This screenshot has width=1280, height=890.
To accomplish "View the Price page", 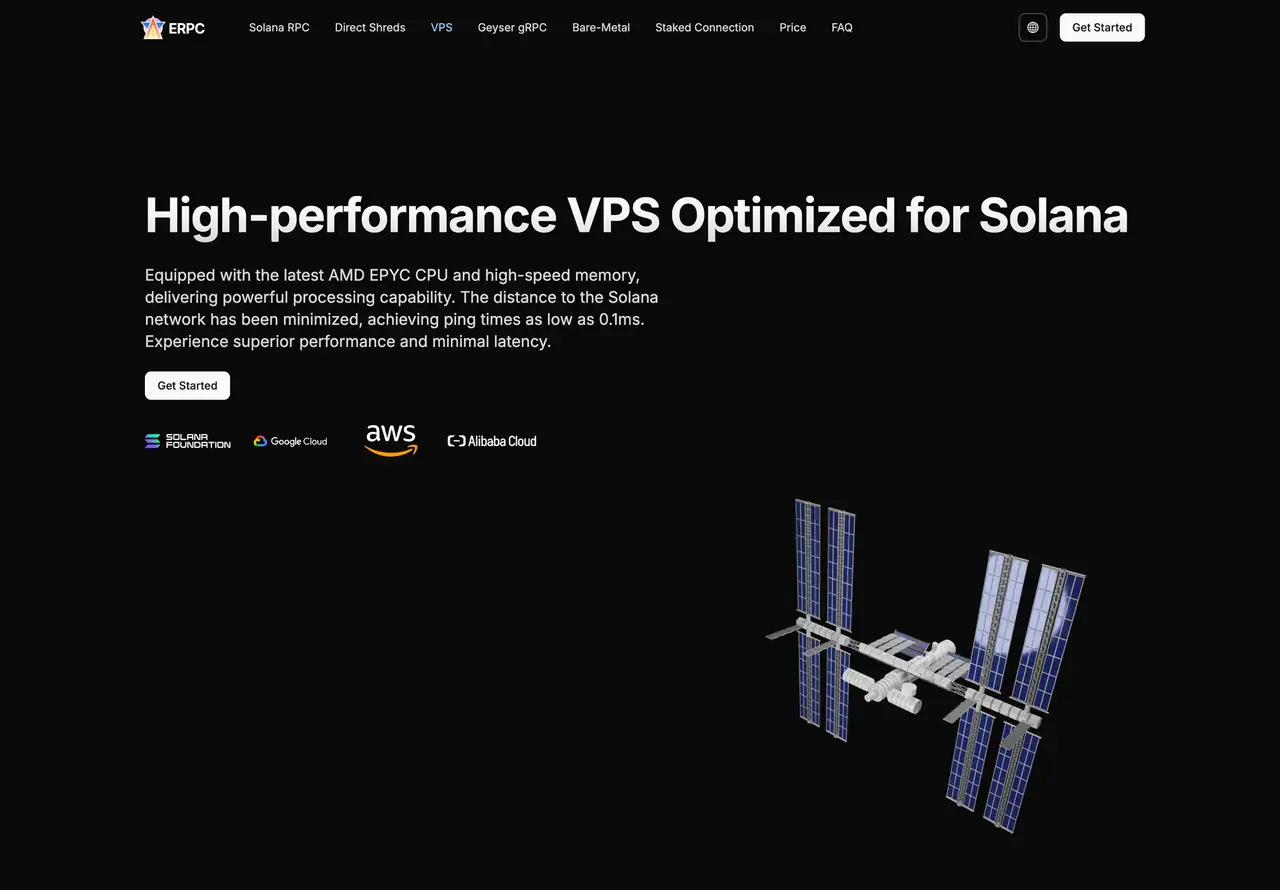I will coord(793,28).
